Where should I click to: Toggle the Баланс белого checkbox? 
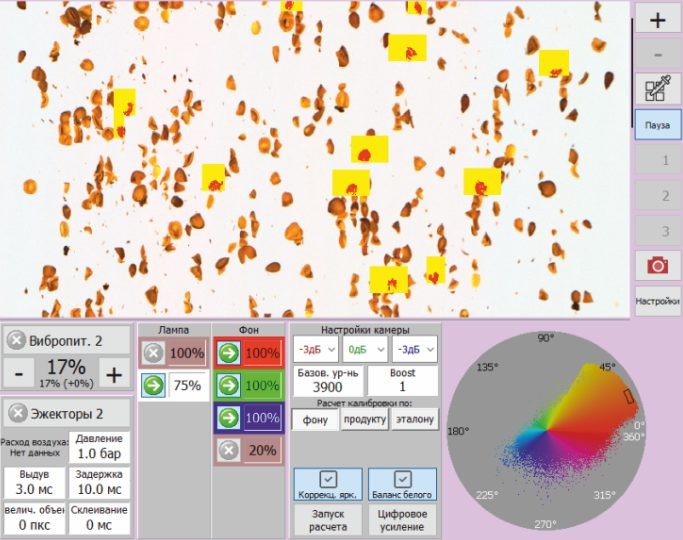coord(402,484)
